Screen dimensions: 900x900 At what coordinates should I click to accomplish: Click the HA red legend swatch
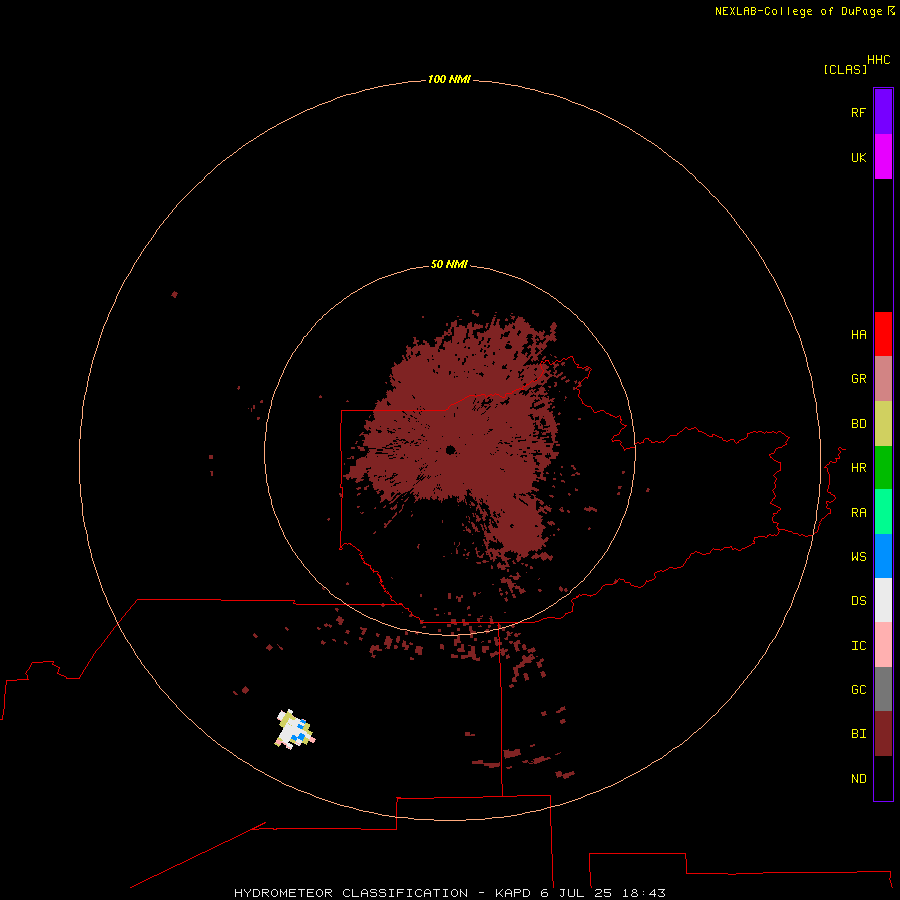883,334
